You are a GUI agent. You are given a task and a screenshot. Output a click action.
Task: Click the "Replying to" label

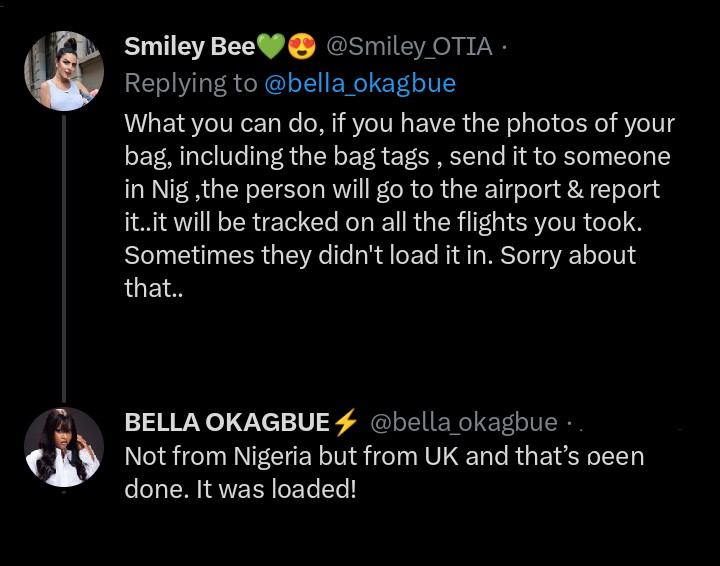coord(190,83)
